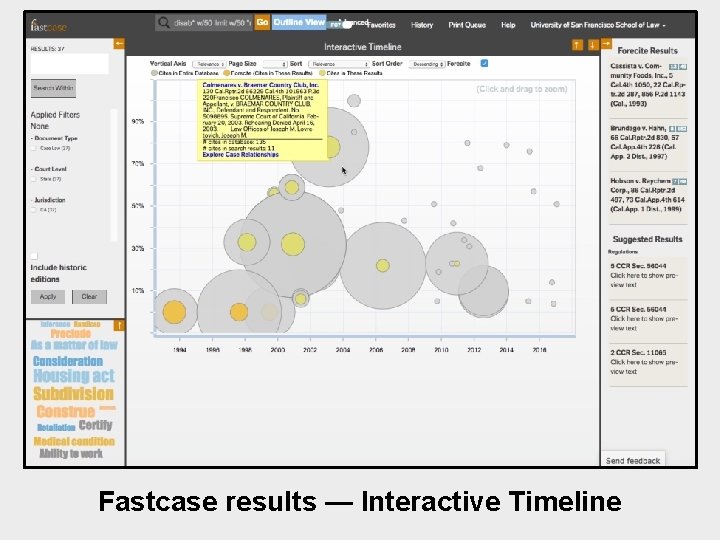Click the Search Within button
720x540 pixels.
click(x=53, y=88)
